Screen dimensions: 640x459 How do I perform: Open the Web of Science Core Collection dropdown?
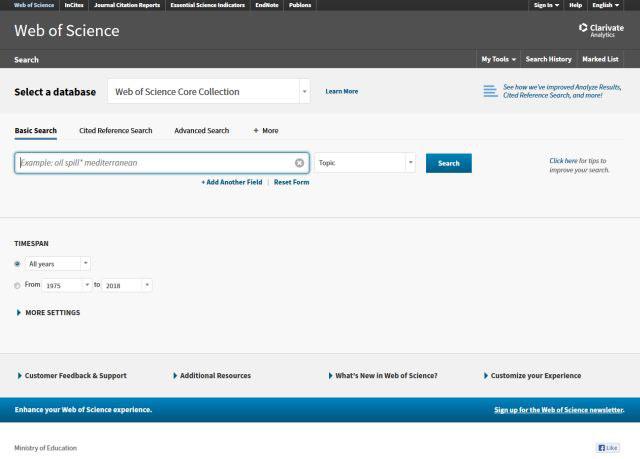pos(209,91)
